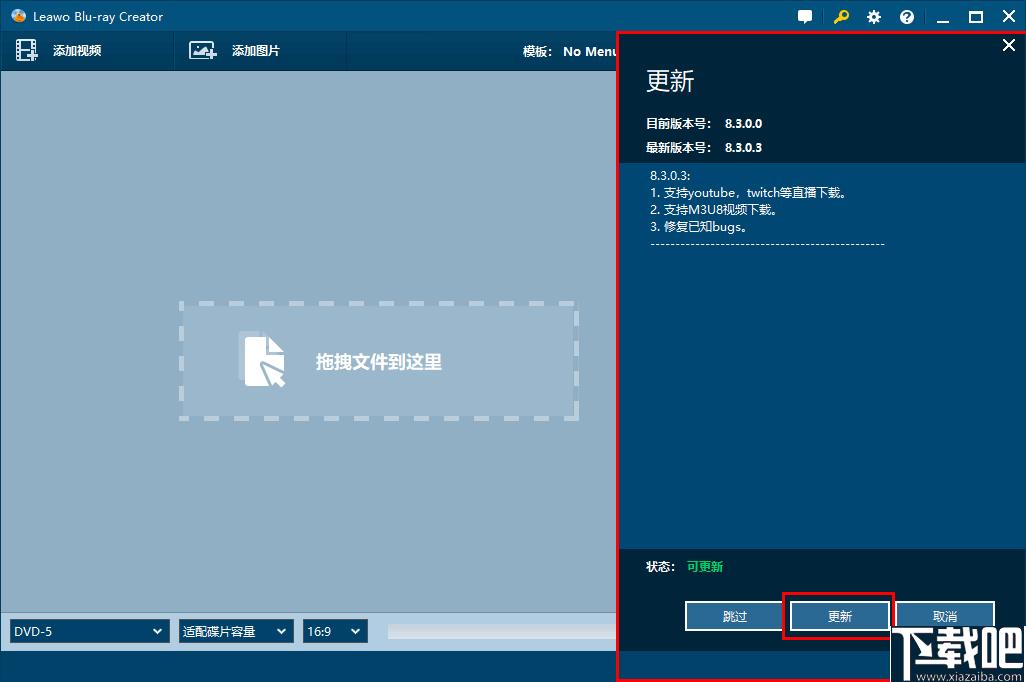This screenshot has height=682, width=1026.
Task: Click 添加视频 toolbar label
Action: point(77,50)
